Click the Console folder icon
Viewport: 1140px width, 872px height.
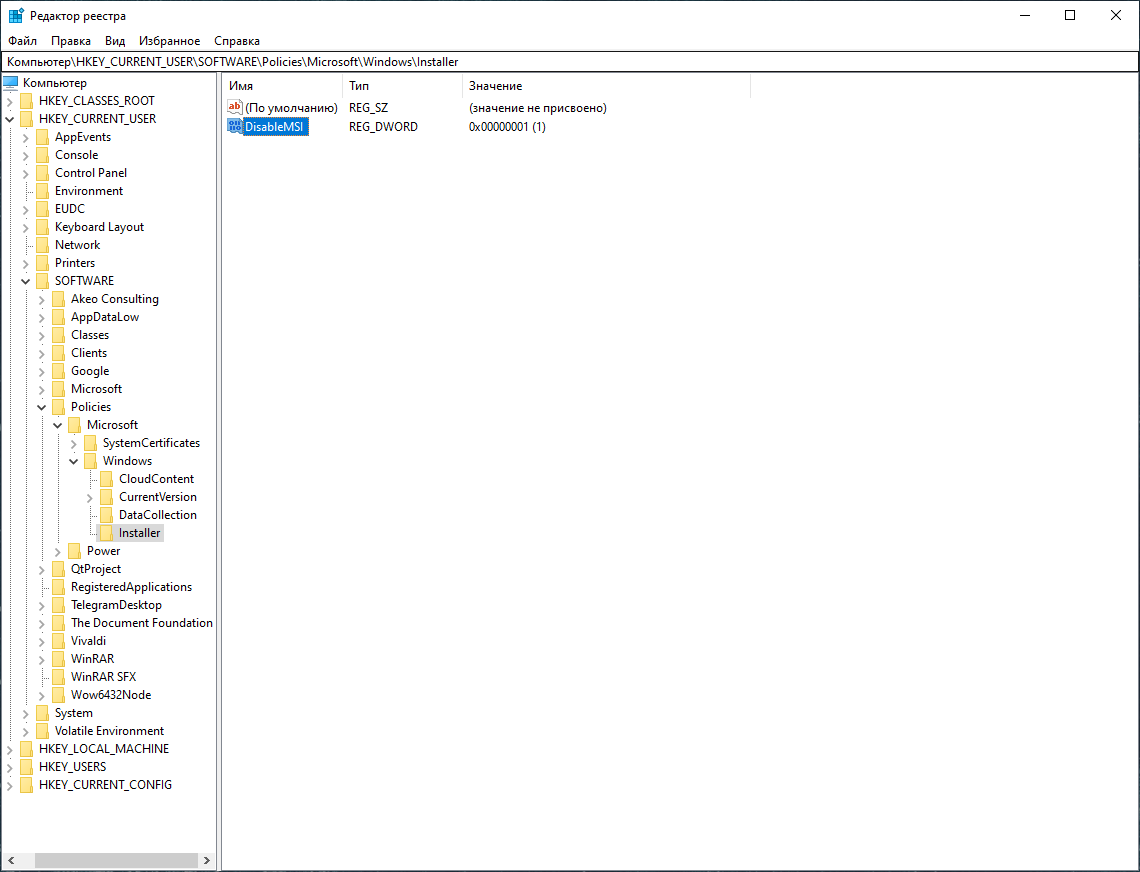[43, 155]
